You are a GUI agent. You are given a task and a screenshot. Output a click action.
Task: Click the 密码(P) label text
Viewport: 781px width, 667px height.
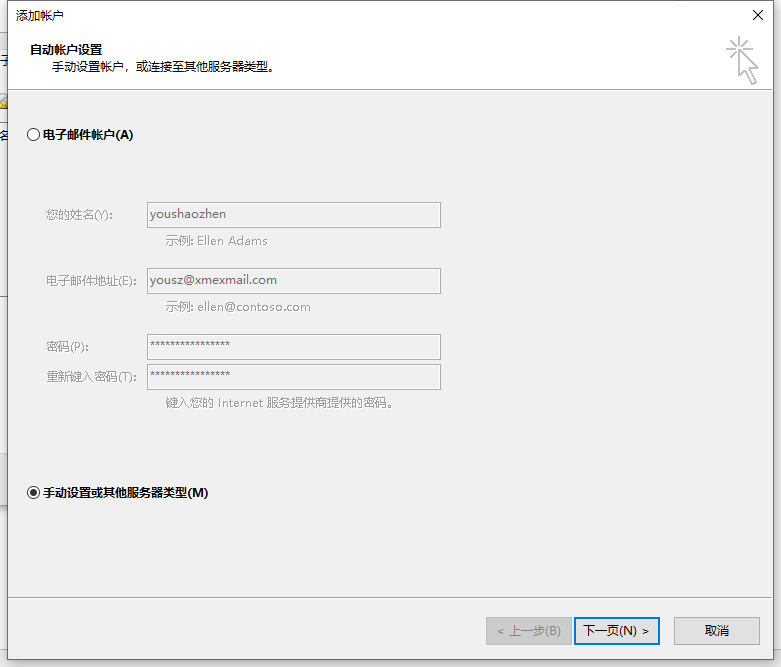[x=67, y=347]
